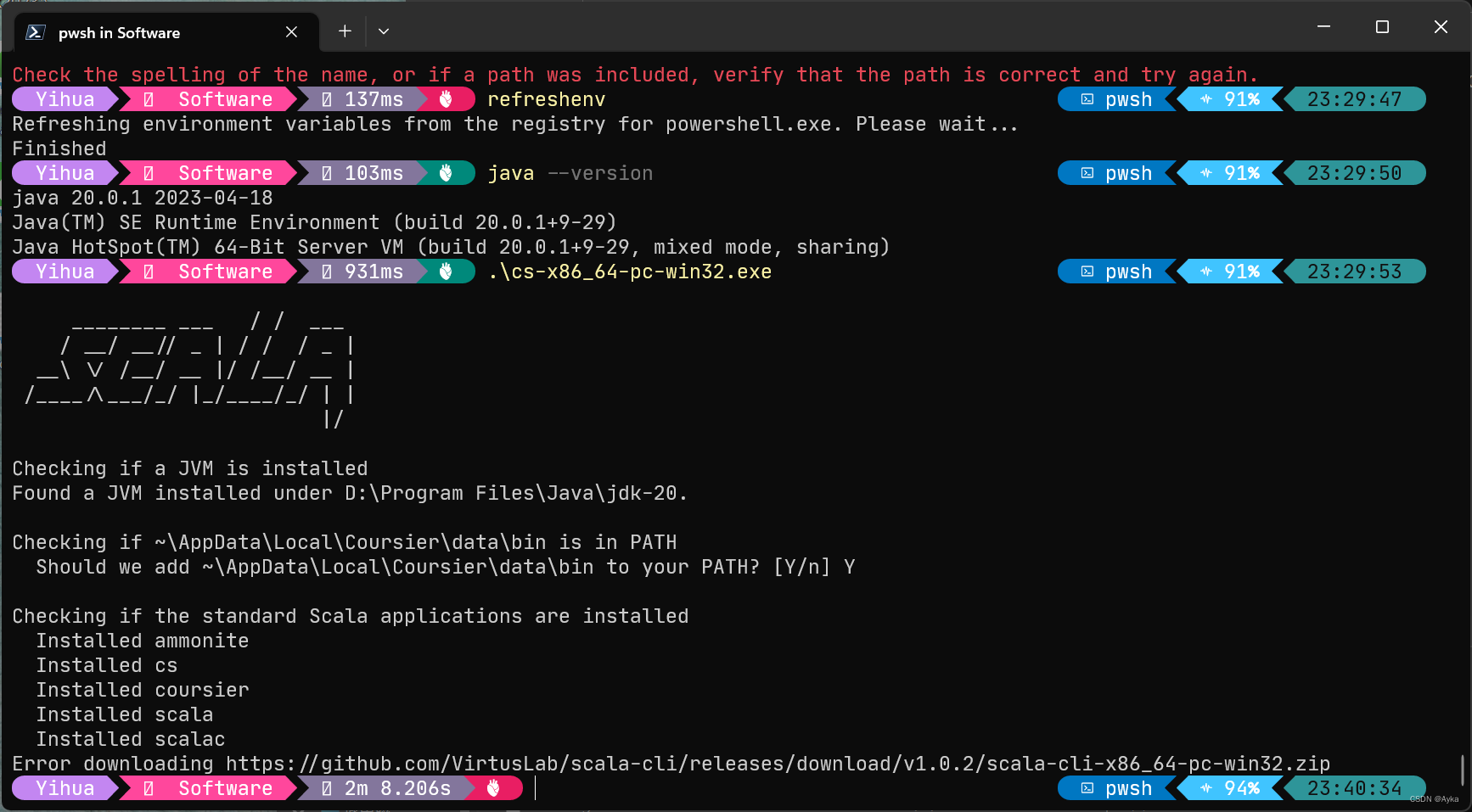Click the "java --version" command text
Viewport: 1472px width, 812px height.
tap(570, 173)
